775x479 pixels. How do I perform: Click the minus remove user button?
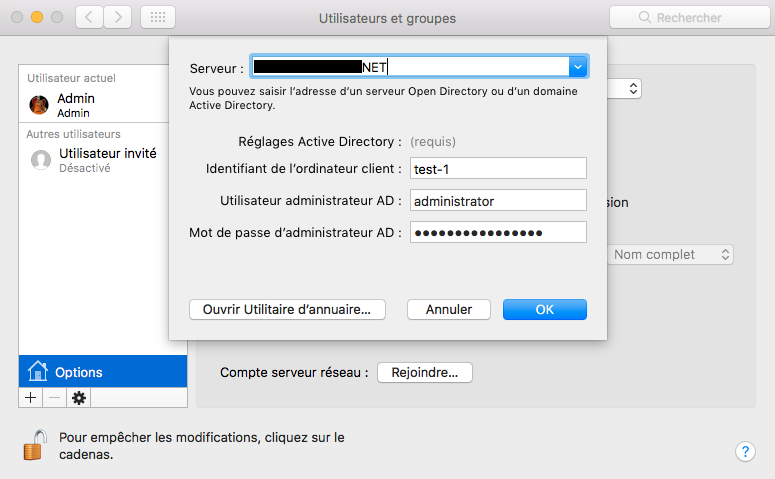55,398
